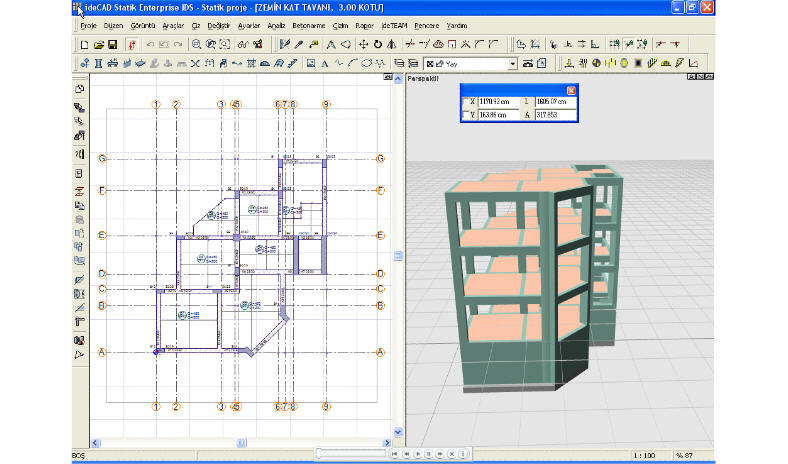Open the Analiz menu

click(x=275, y=27)
